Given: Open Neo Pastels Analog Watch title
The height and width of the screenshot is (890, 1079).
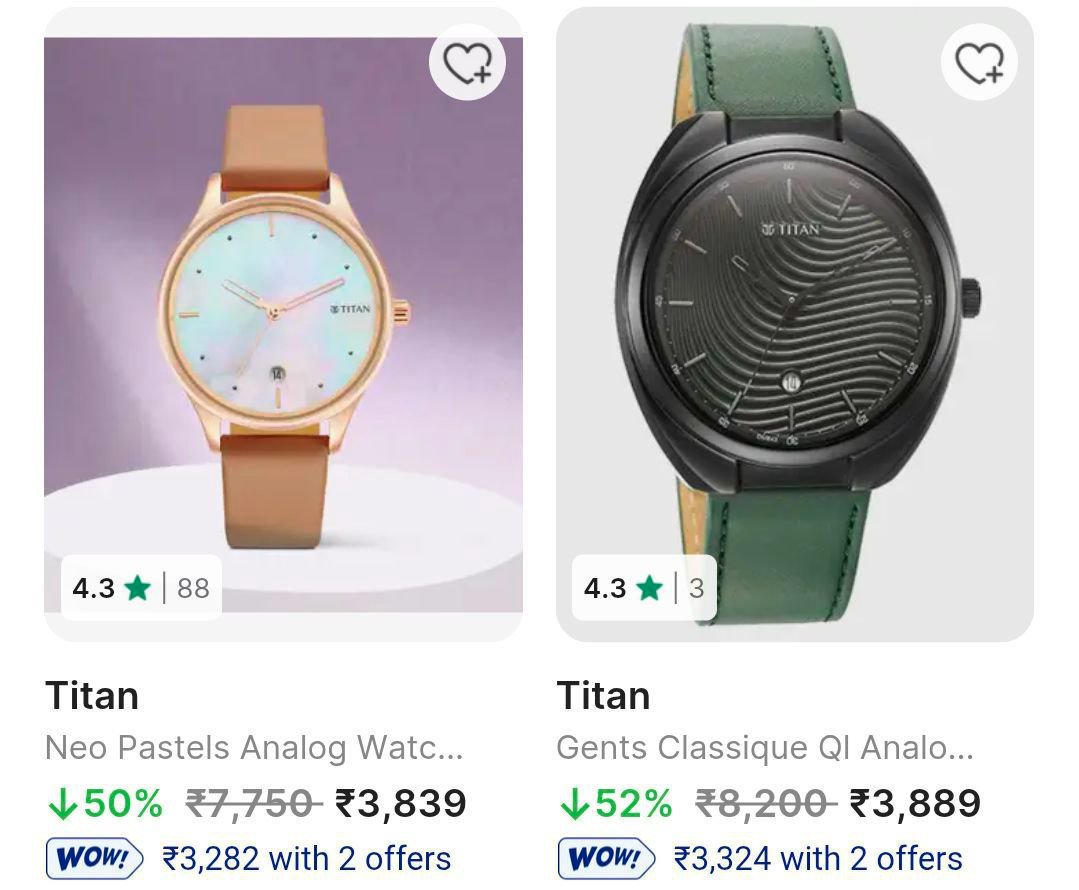Looking at the screenshot, I should [254, 748].
